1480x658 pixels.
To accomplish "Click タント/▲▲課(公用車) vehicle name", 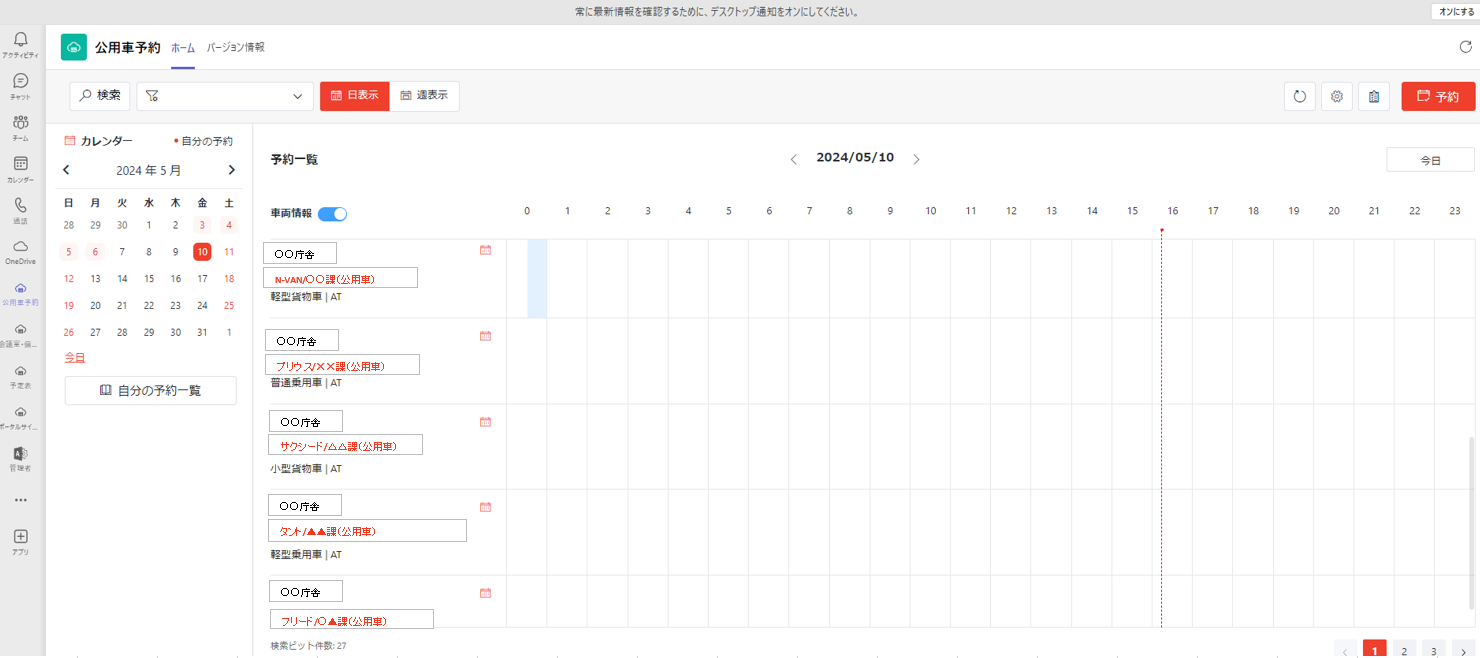I will point(367,531).
